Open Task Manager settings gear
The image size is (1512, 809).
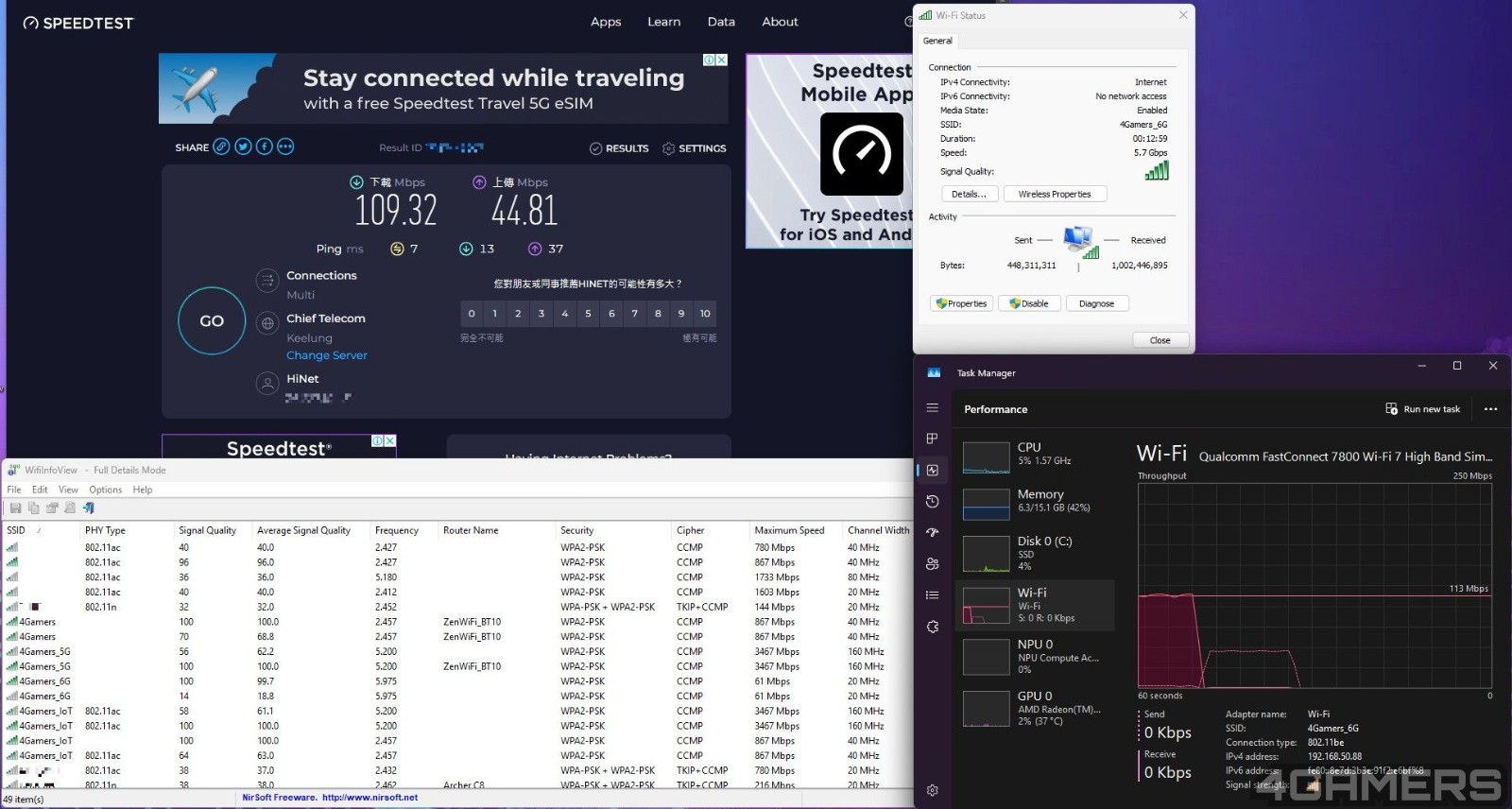[x=933, y=790]
